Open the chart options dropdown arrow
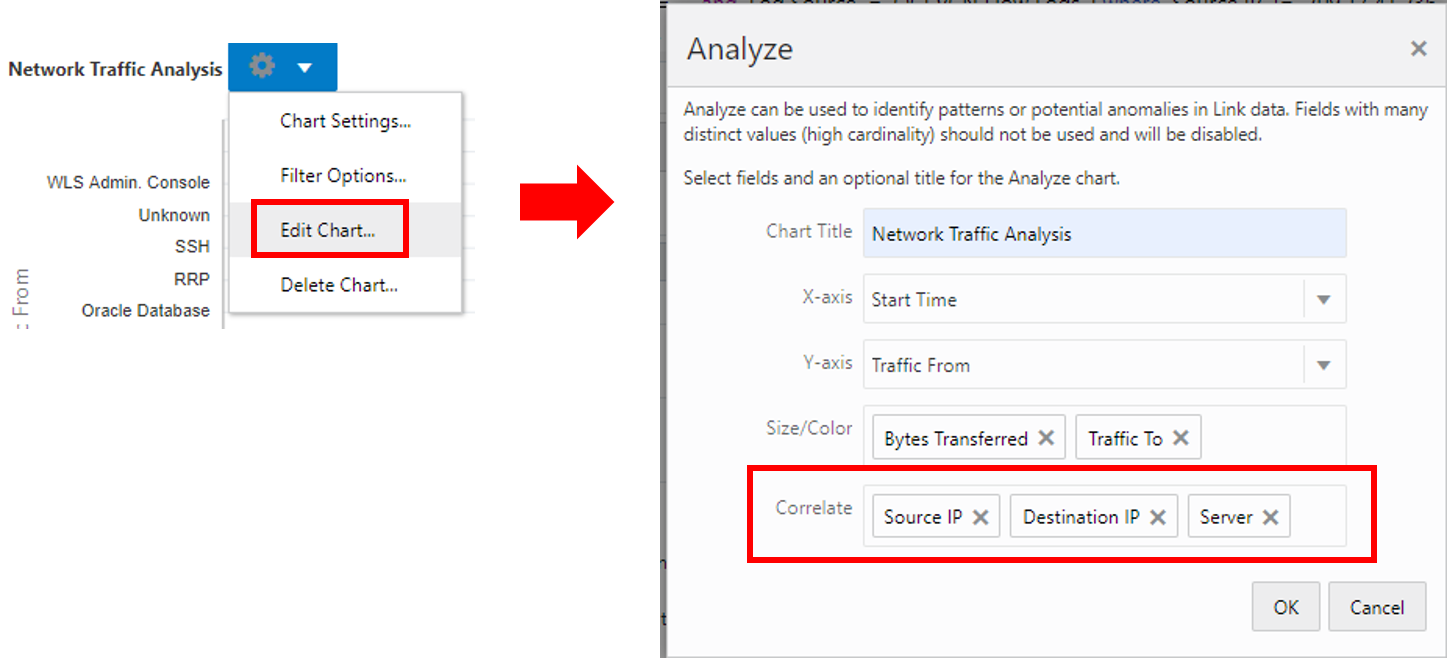1447x658 pixels. click(x=305, y=68)
